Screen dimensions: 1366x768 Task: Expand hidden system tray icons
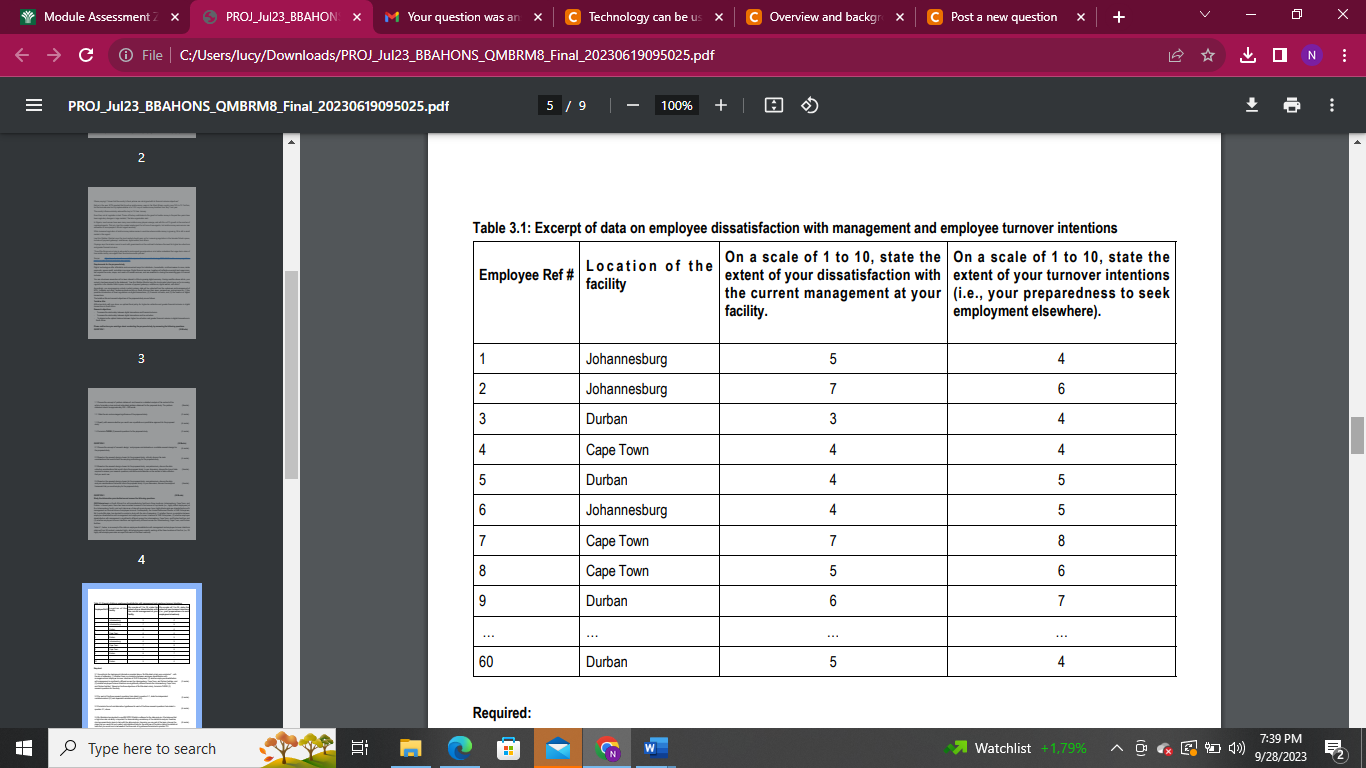pyautogui.click(x=1116, y=748)
